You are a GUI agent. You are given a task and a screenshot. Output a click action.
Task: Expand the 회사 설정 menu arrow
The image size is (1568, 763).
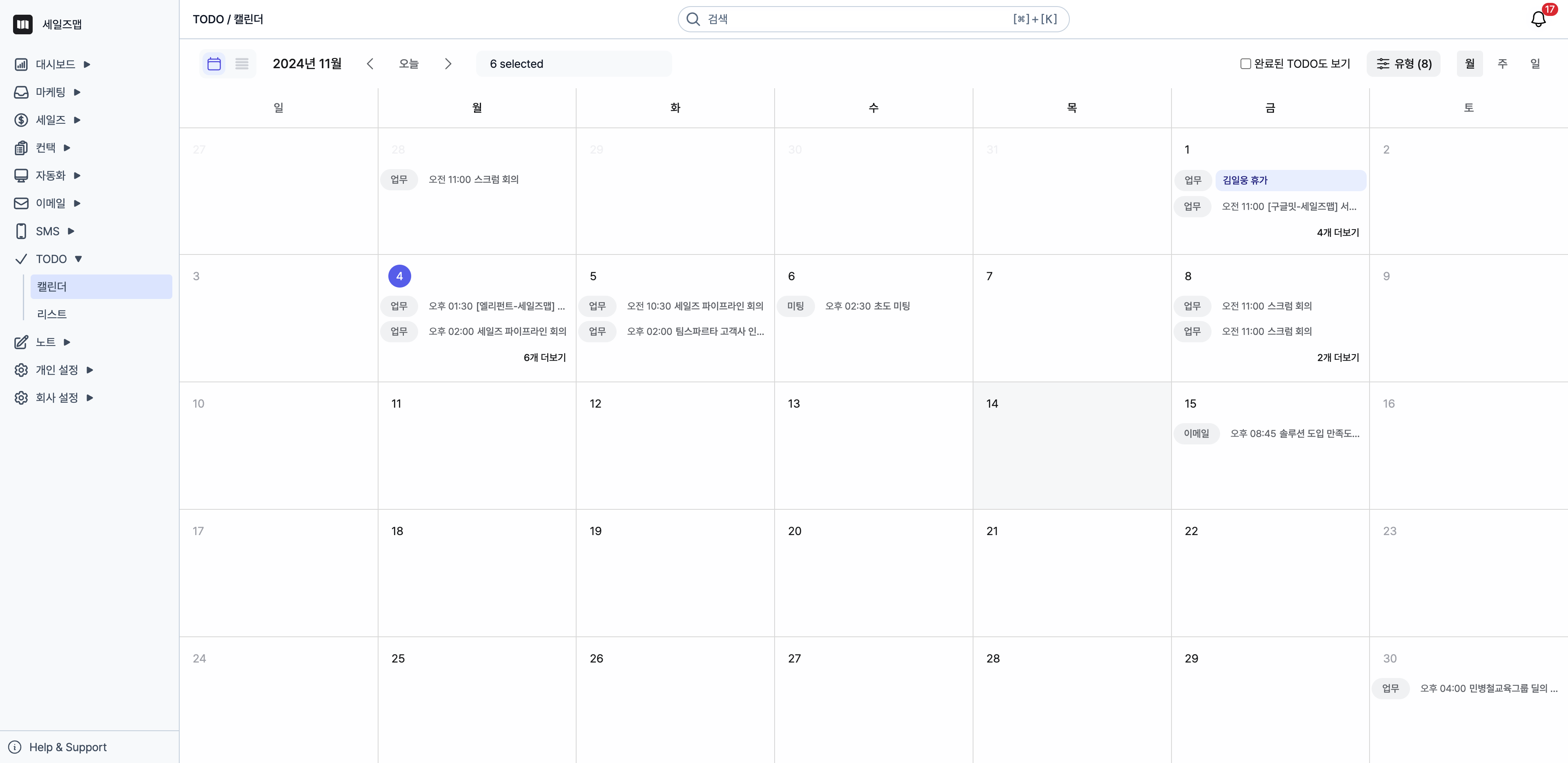90,398
